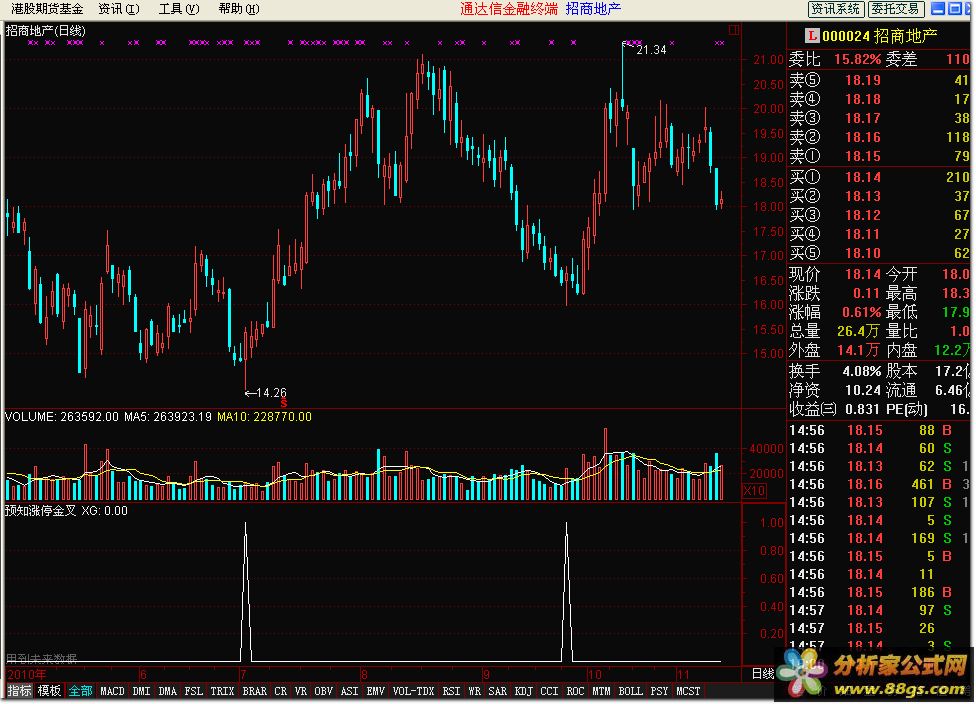Click the 委托交易 button
Viewport: 976px width, 704px height.
click(895, 9)
